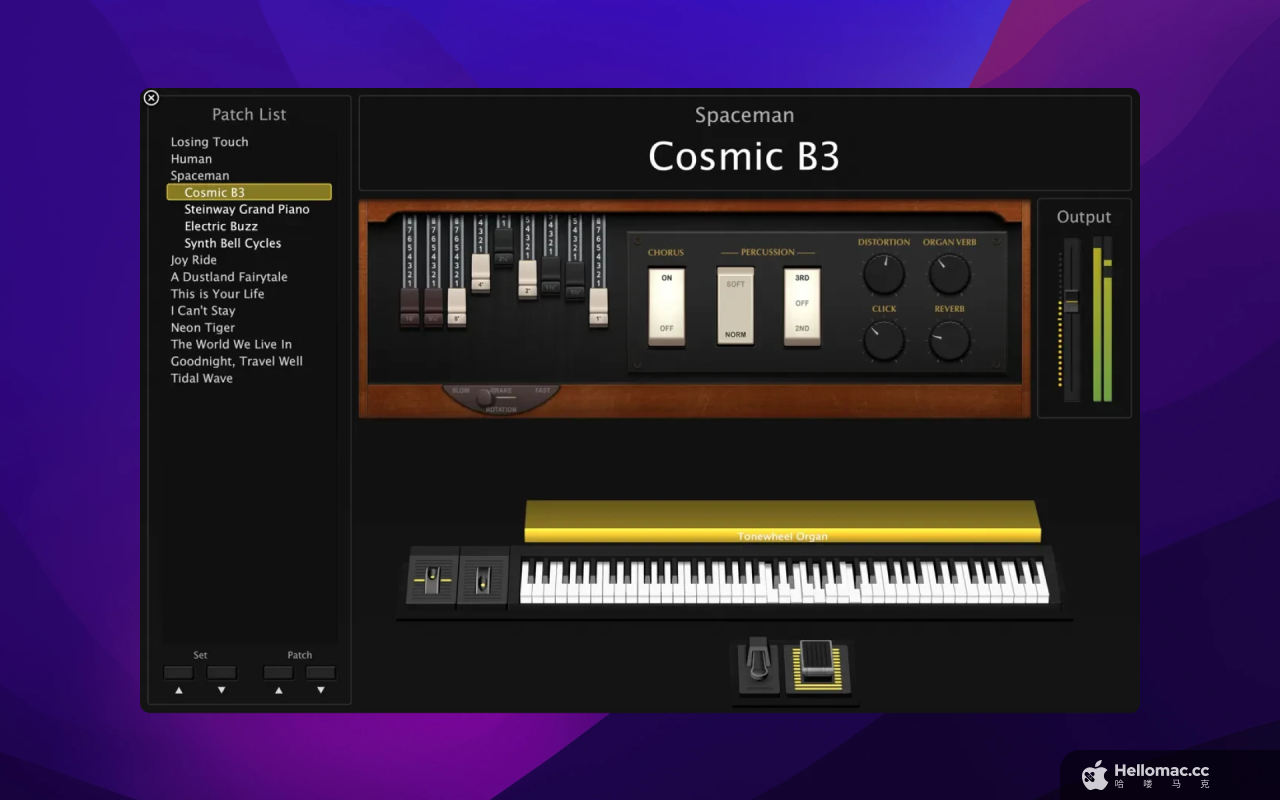
Task: Click the 1' drawbar handle
Action: [x=598, y=309]
